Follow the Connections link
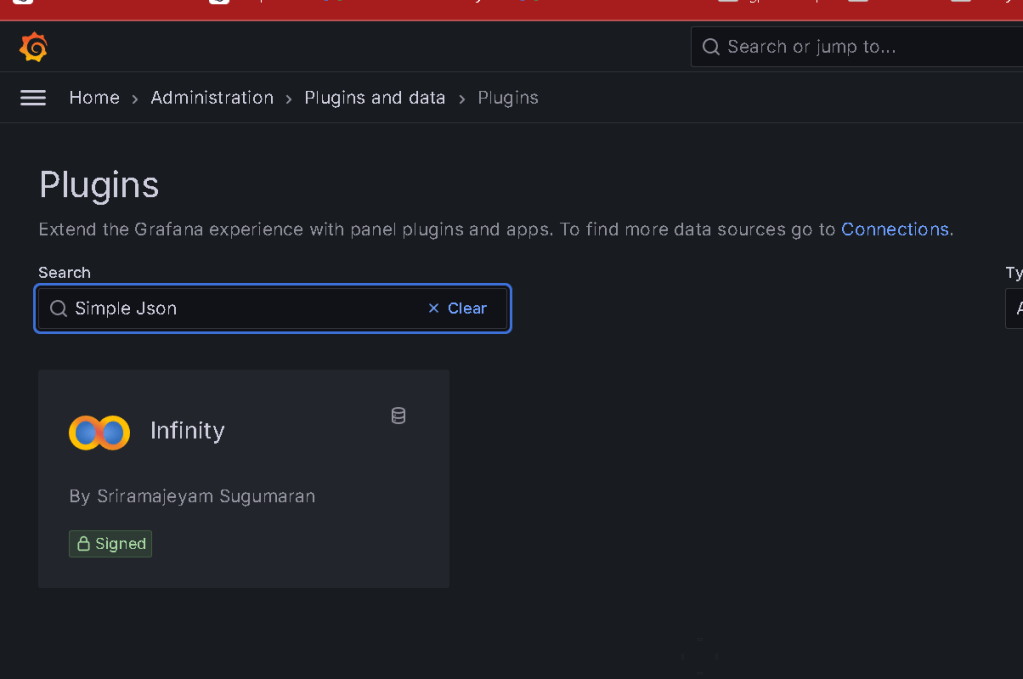Image resolution: width=1023 pixels, height=679 pixels. pos(894,230)
